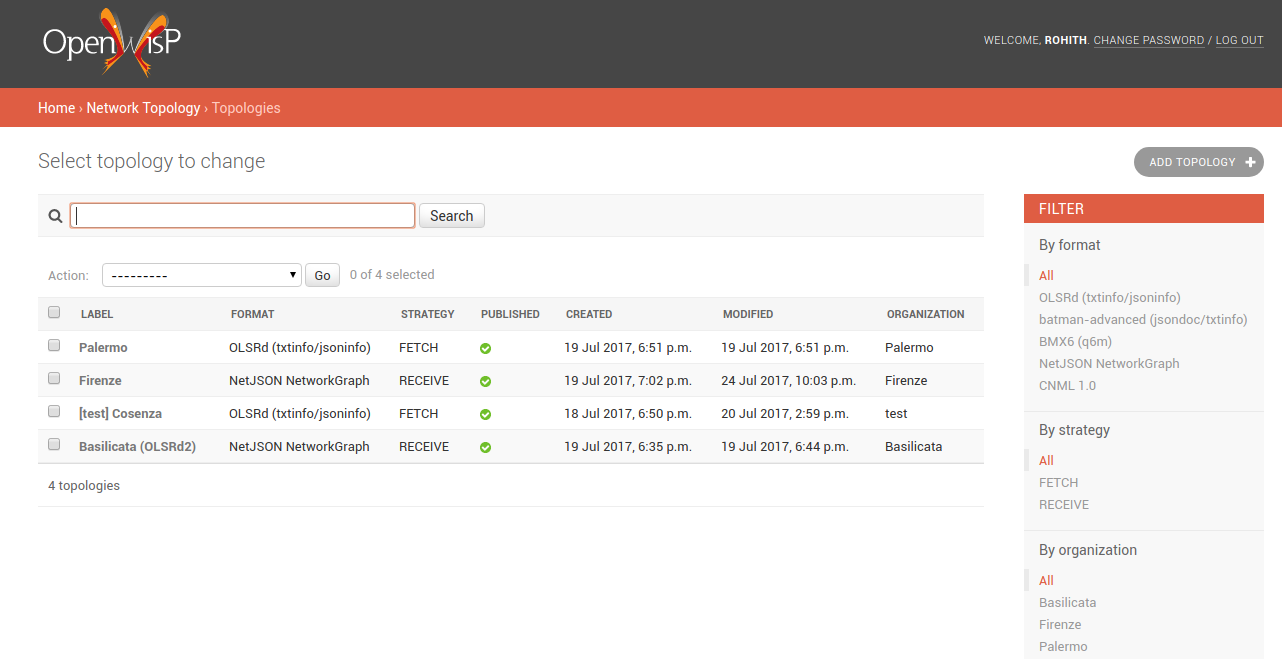Open Firenze topology
Image resolution: width=1282 pixels, height=659 pixels.
click(x=100, y=381)
